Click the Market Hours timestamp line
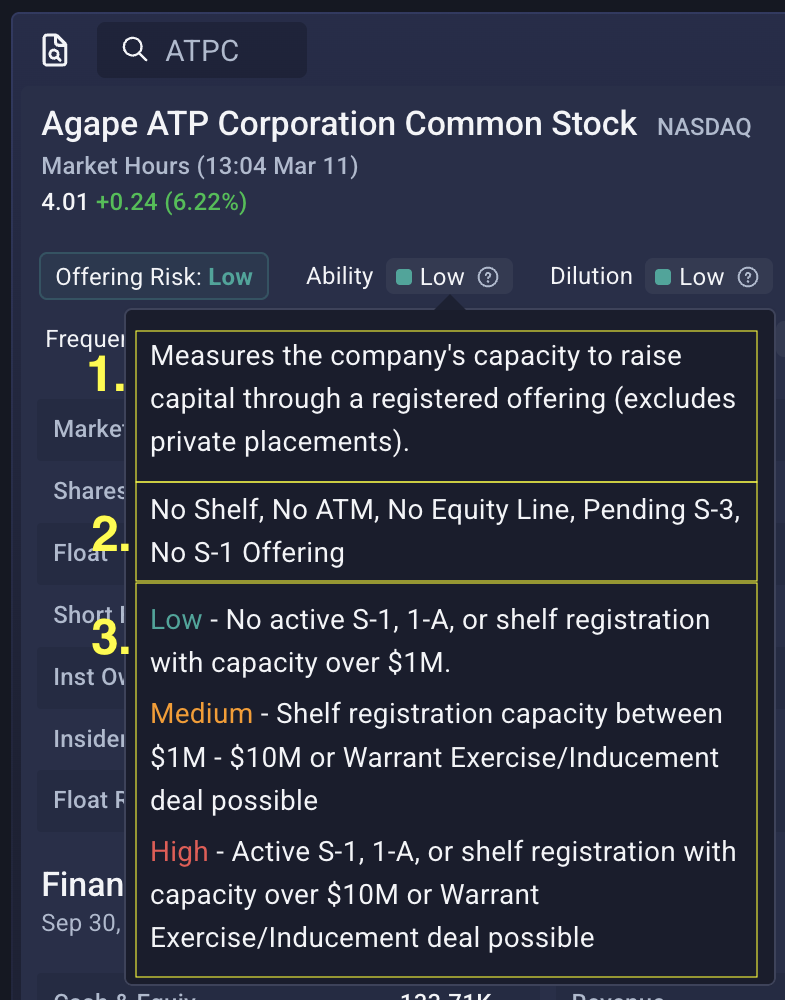The width and height of the screenshot is (785, 1000). pos(200,165)
